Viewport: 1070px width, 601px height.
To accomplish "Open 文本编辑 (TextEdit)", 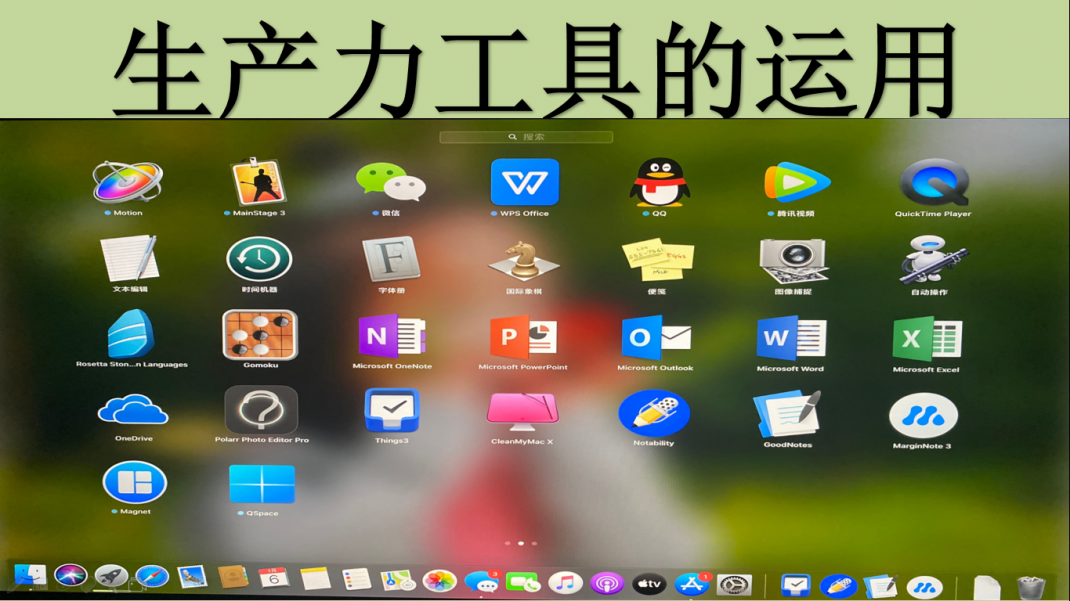I will (x=130, y=259).
